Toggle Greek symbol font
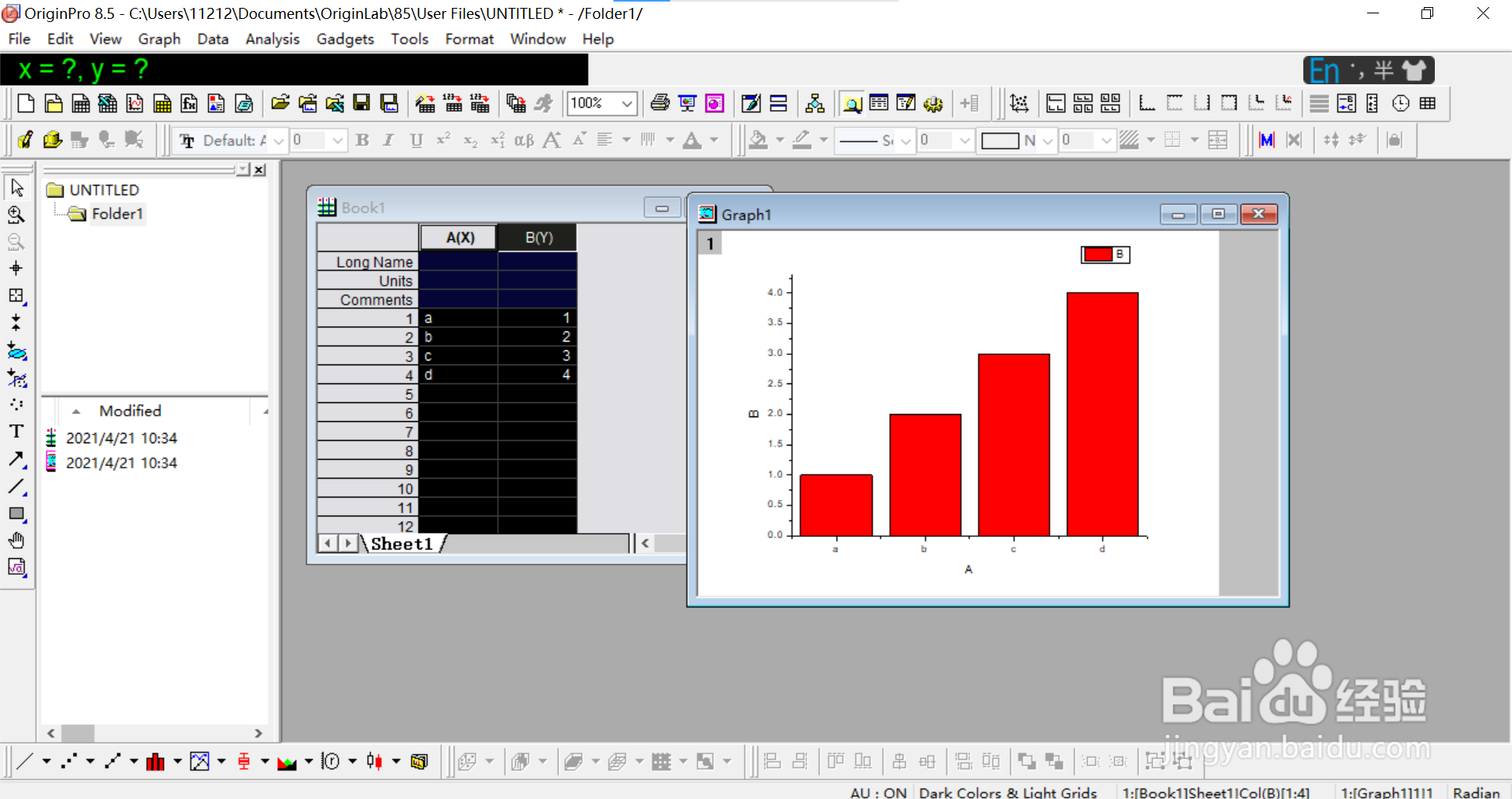This screenshot has width=1512, height=799. pos(524,140)
